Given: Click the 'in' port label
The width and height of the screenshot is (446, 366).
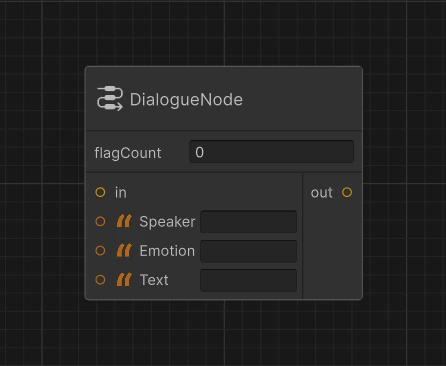Looking at the screenshot, I should point(121,193).
